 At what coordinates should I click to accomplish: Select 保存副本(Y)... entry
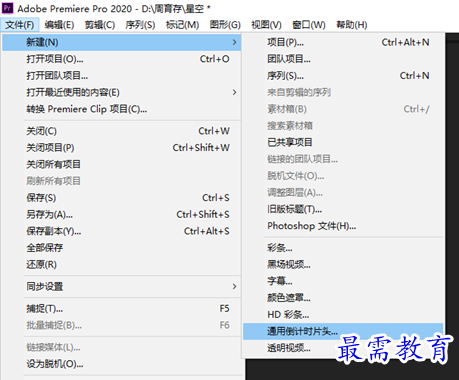point(121,231)
